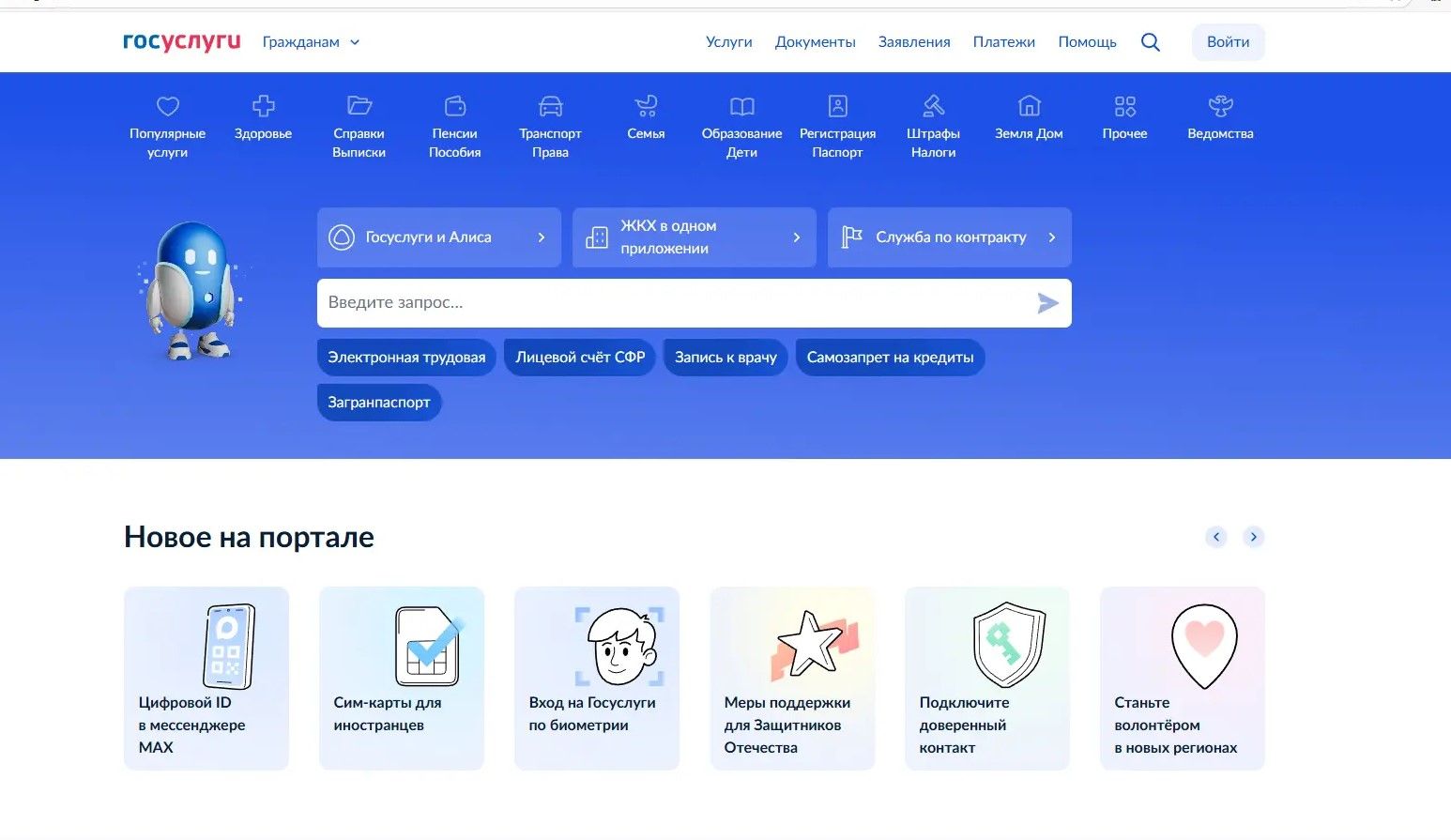The height and width of the screenshot is (840, 1451).
Task: Select the Лицевой счёт СФР chip
Action: (x=580, y=358)
